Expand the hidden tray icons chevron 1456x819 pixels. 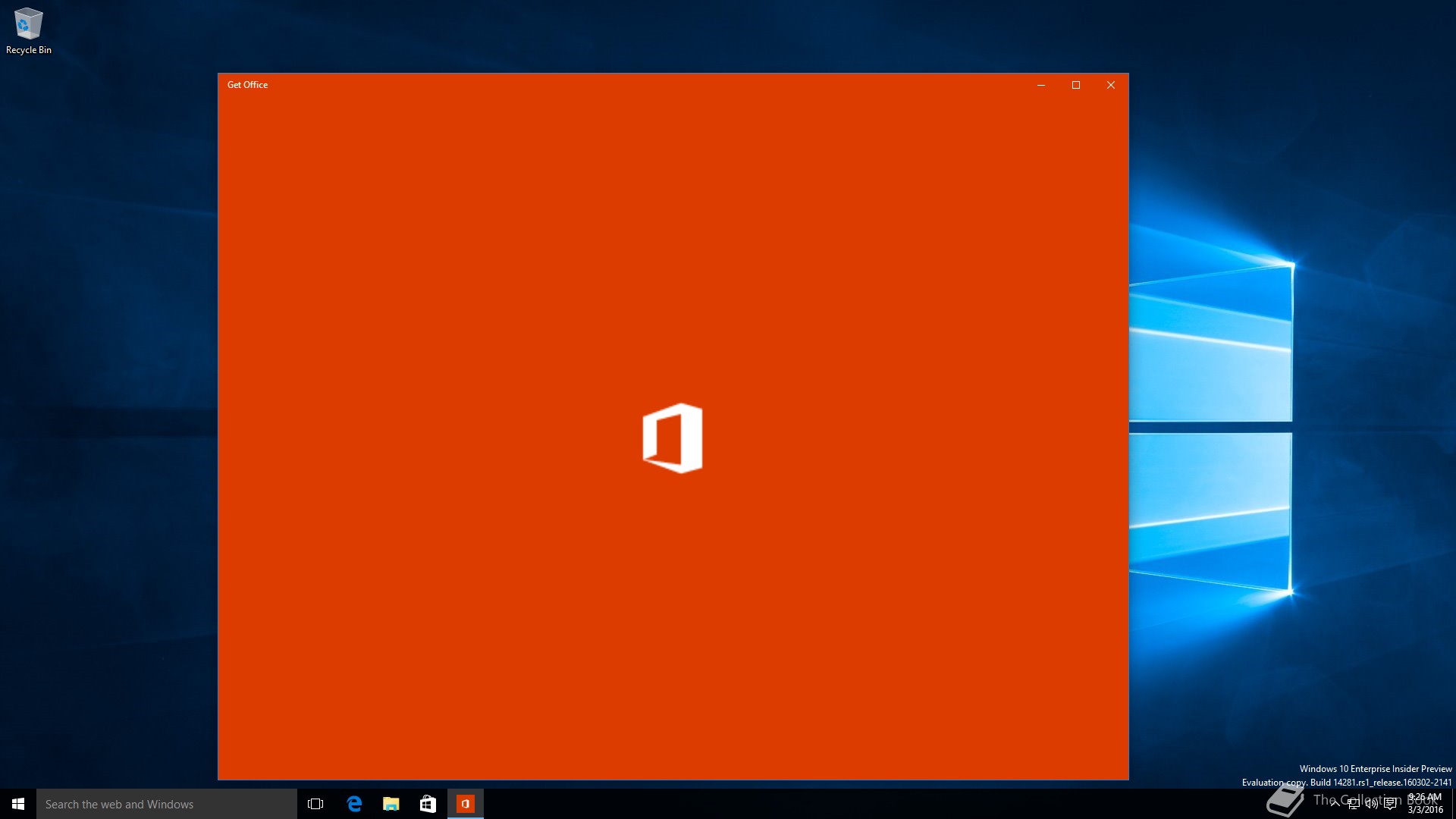click(1335, 804)
